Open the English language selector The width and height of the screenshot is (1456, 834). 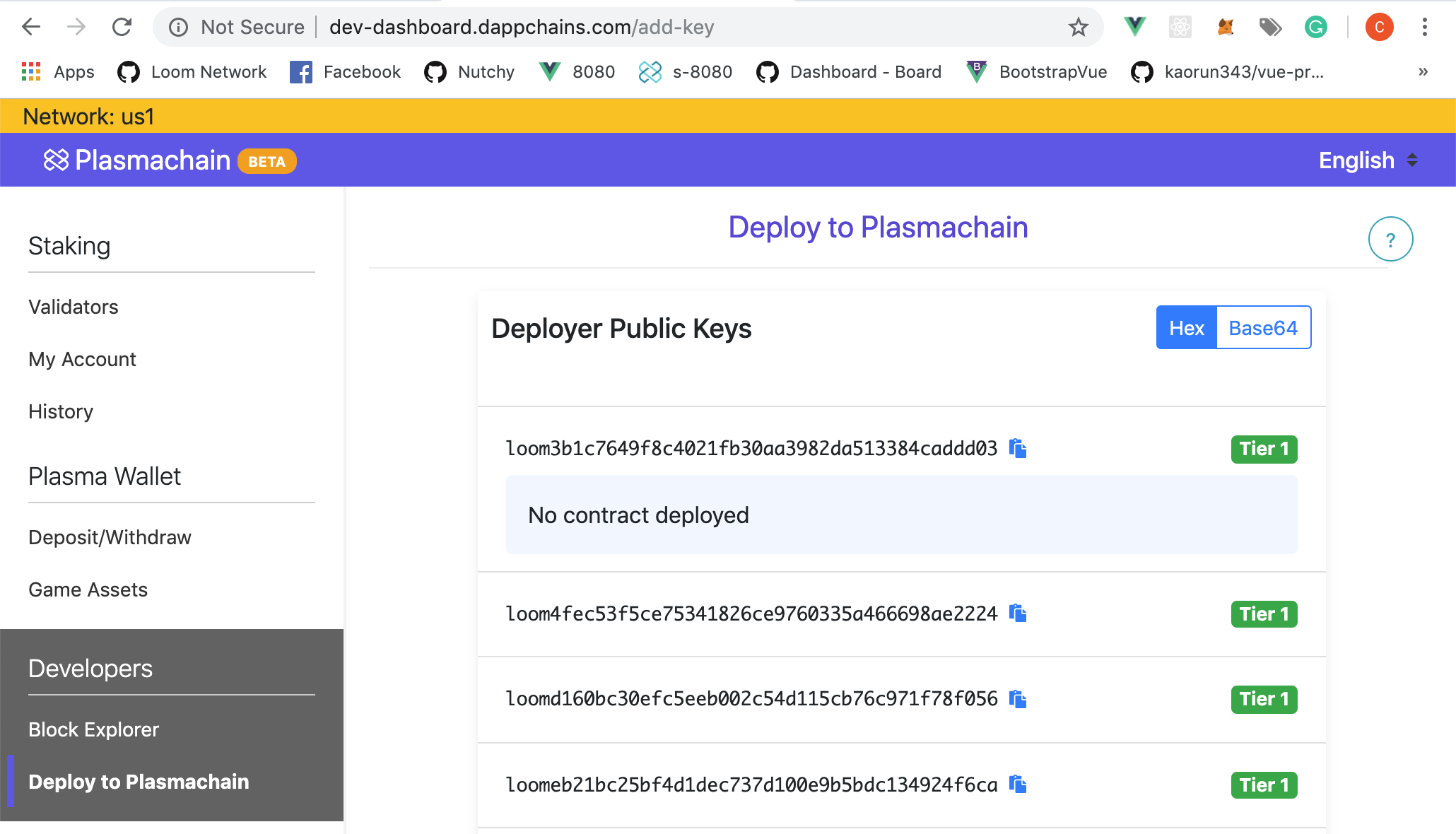pos(1366,160)
